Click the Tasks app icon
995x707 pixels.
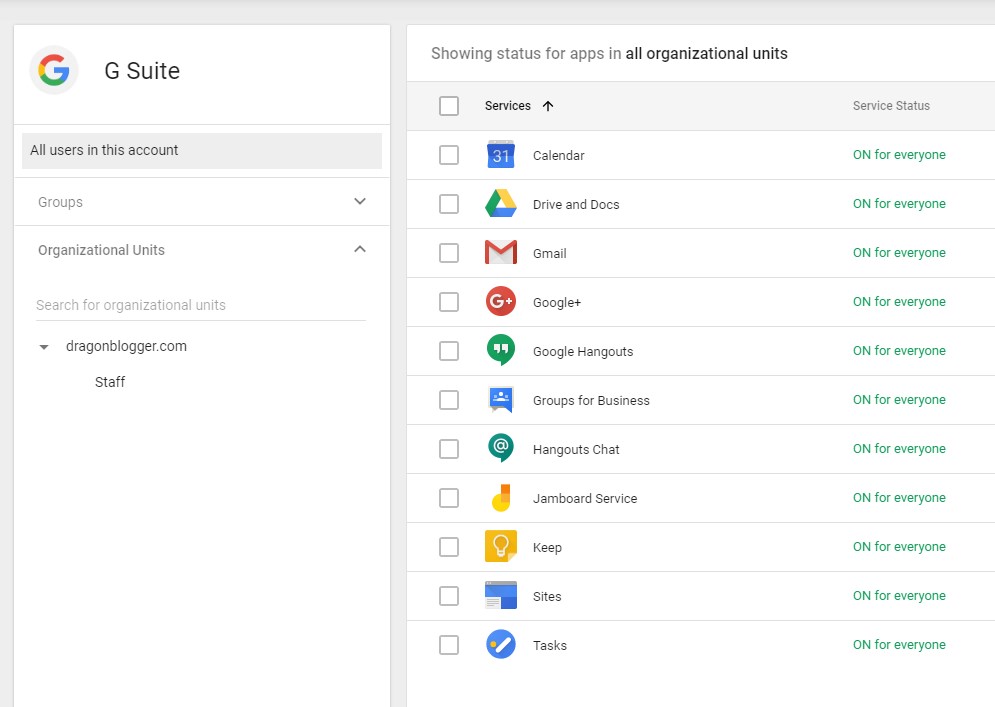point(501,644)
